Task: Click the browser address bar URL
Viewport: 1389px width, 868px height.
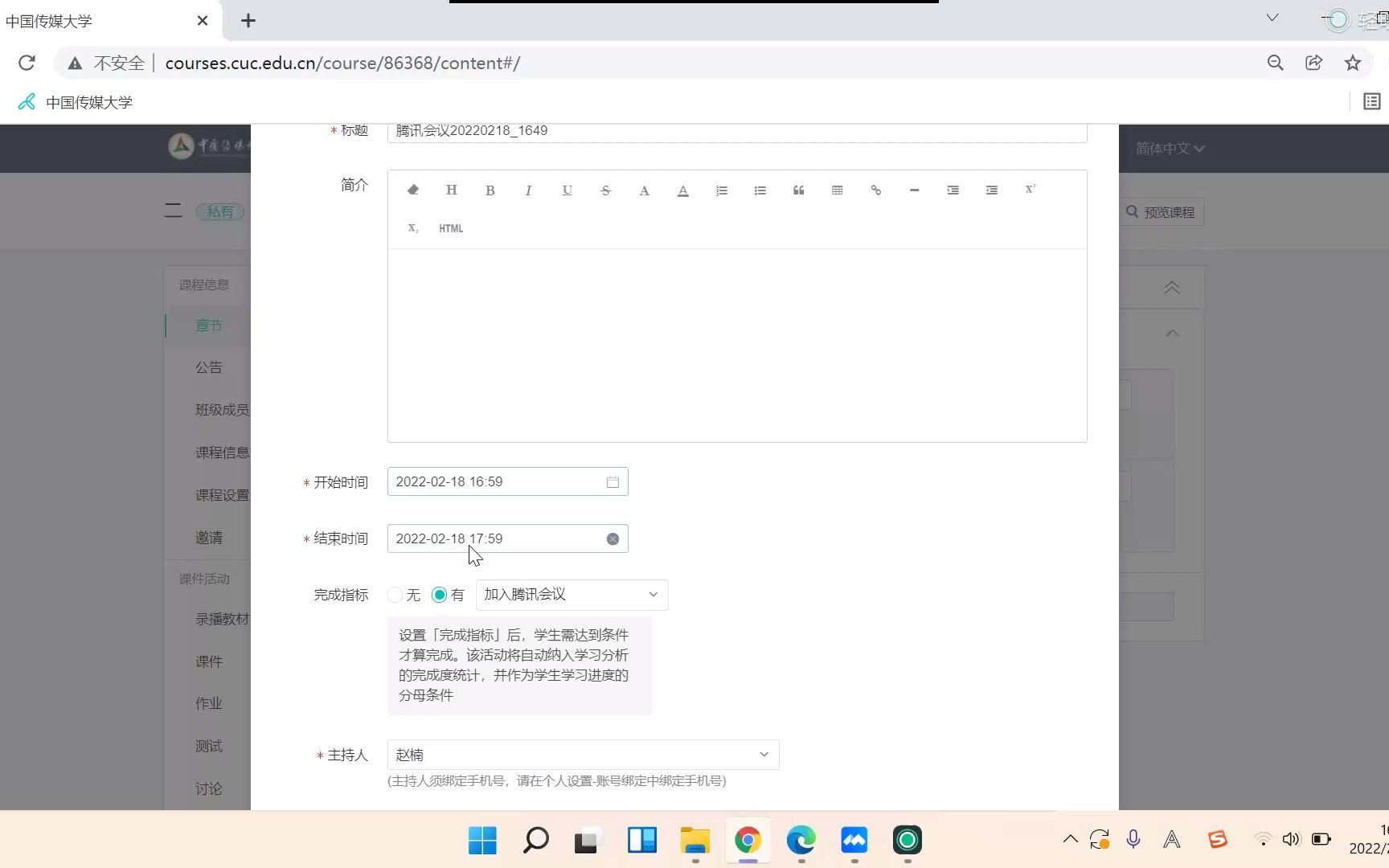Action: point(342,63)
